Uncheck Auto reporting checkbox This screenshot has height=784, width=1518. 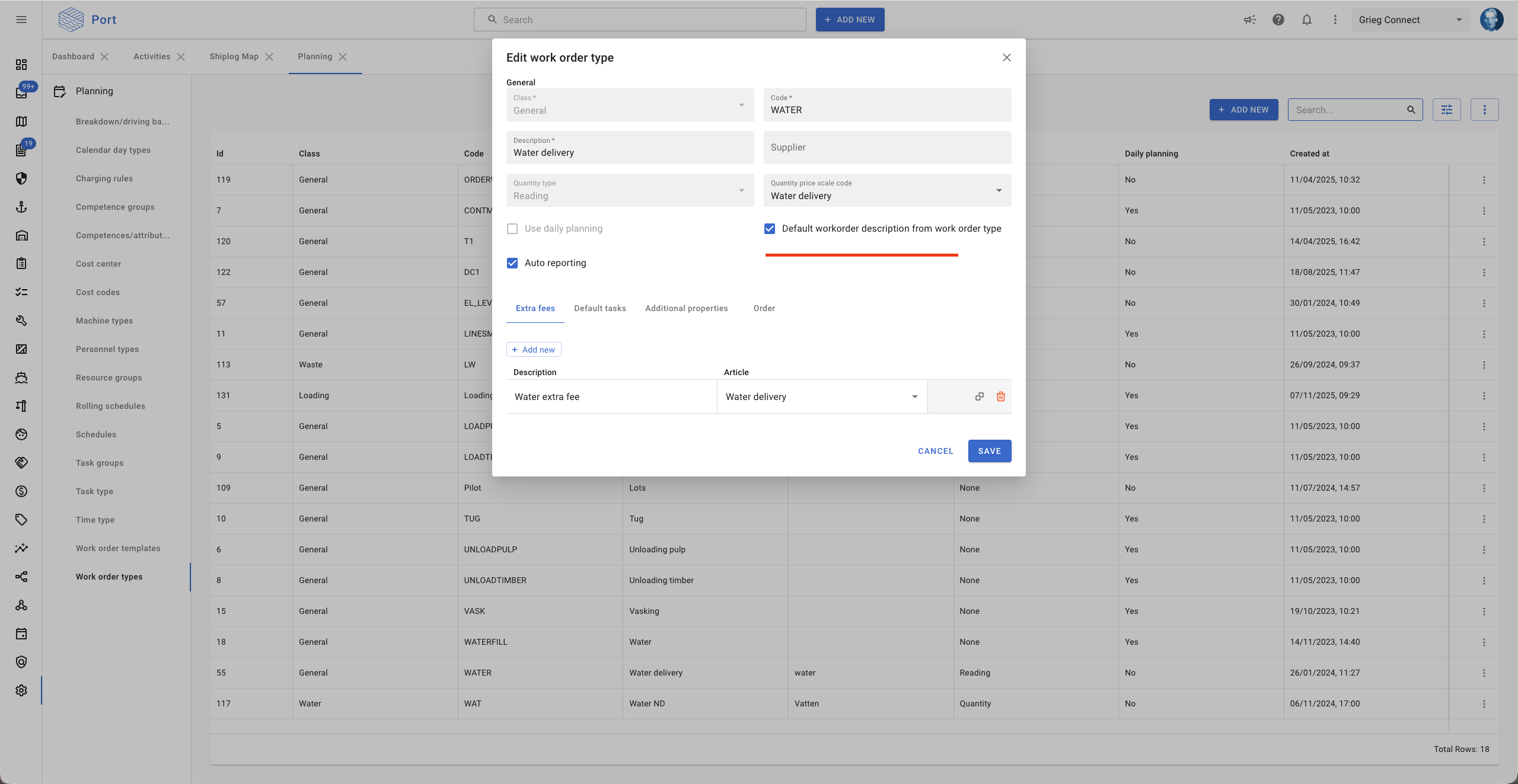512,263
